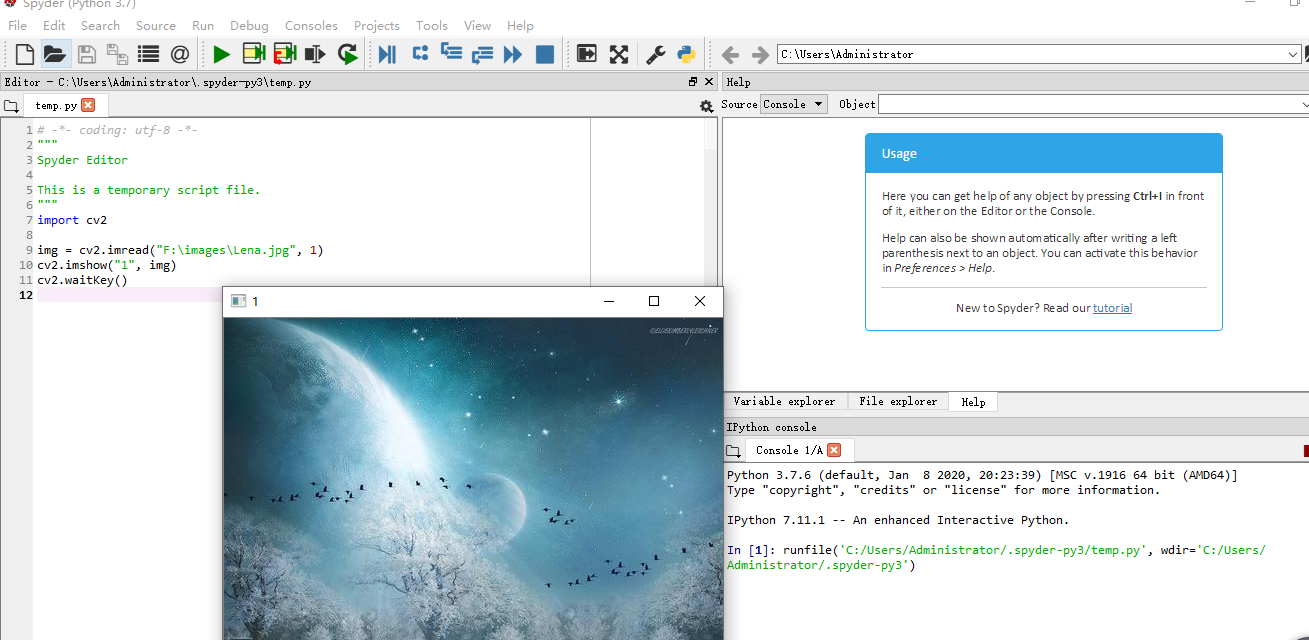This screenshot has width=1309, height=640.
Task: Switch to Variable explorer tab
Action: point(784,401)
